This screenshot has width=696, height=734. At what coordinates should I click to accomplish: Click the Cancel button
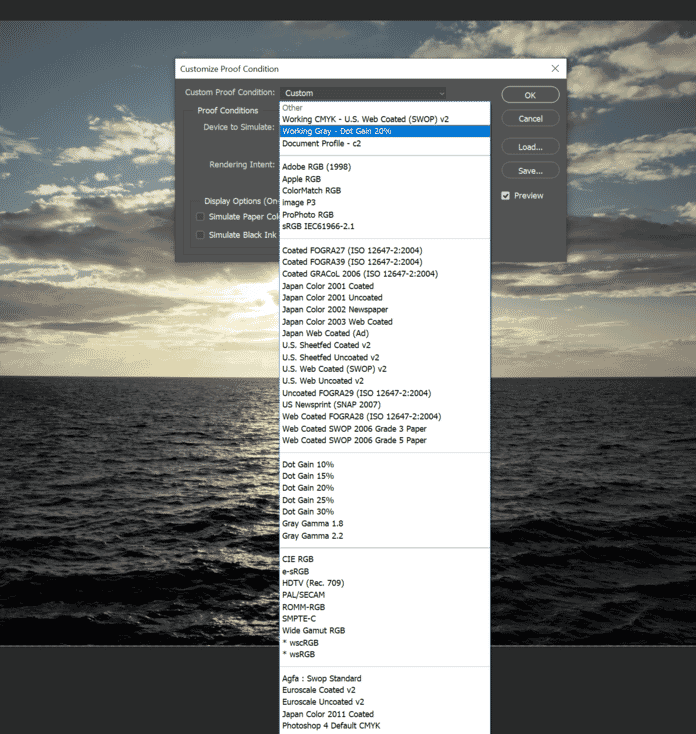[x=530, y=119]
